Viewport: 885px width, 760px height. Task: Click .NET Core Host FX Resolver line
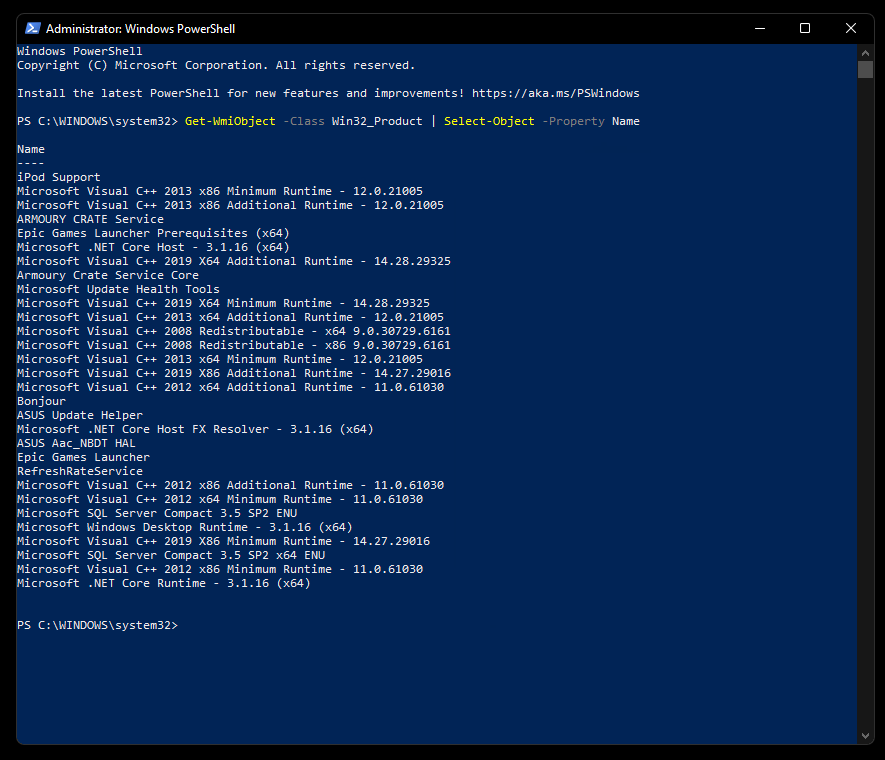(195, 429)
